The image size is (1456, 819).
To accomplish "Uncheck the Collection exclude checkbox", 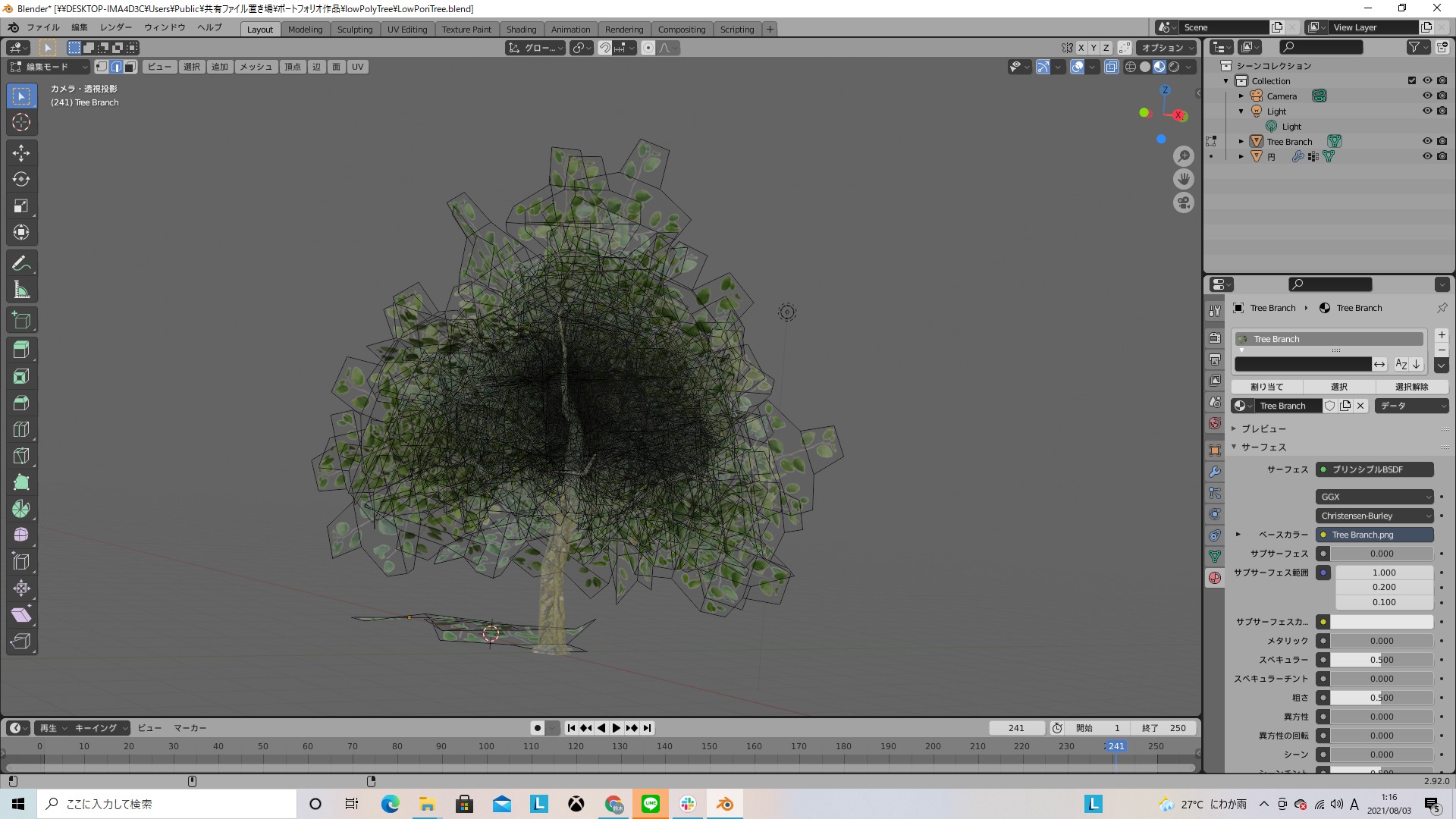I will 1411,81.
